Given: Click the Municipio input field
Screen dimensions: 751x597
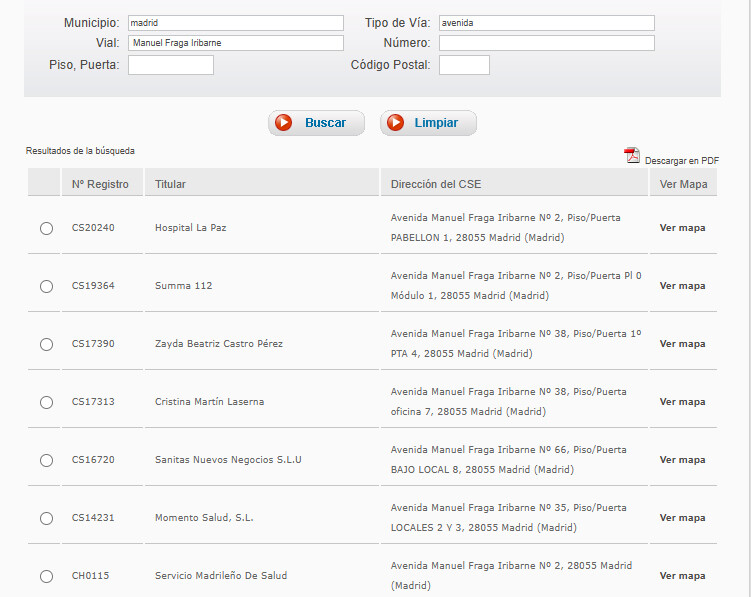Looking at the screenshot, I should point(235,23).
